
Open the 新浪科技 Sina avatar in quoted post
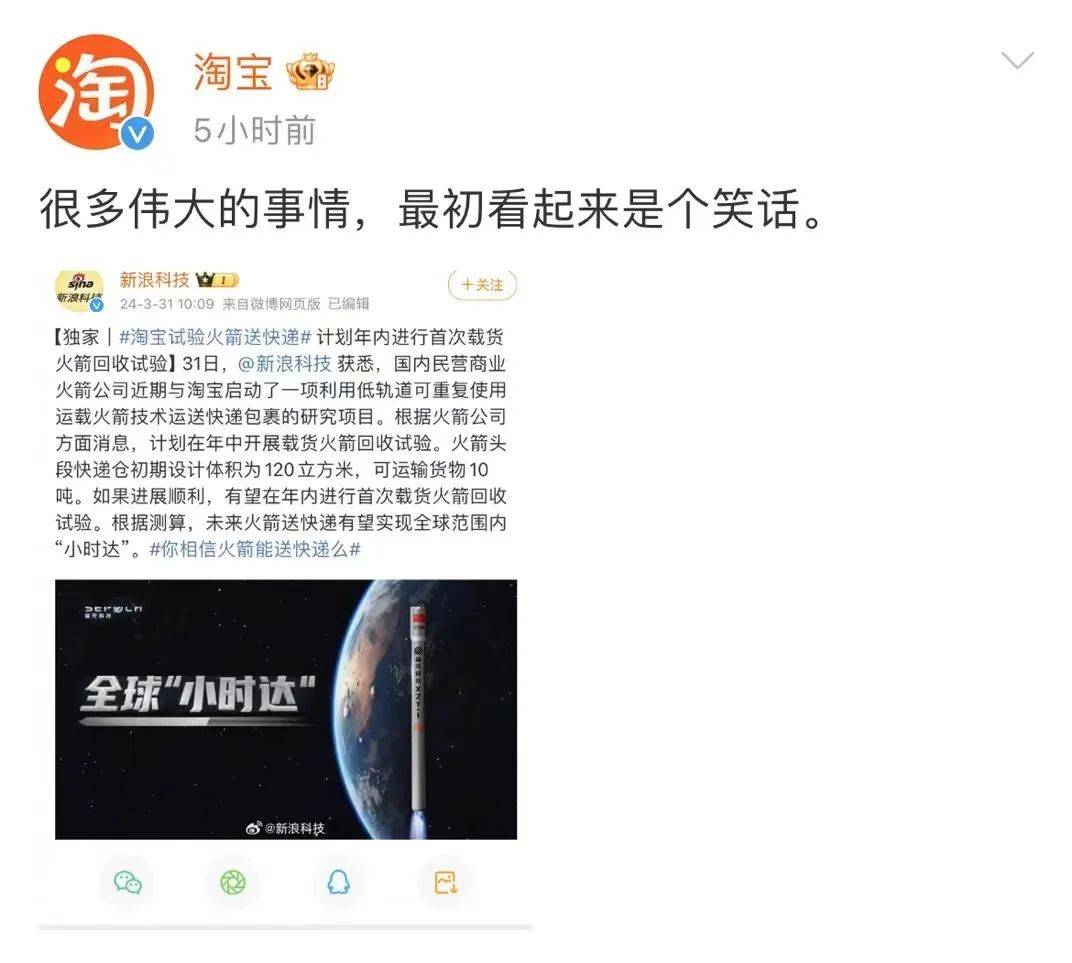(79, 290)
